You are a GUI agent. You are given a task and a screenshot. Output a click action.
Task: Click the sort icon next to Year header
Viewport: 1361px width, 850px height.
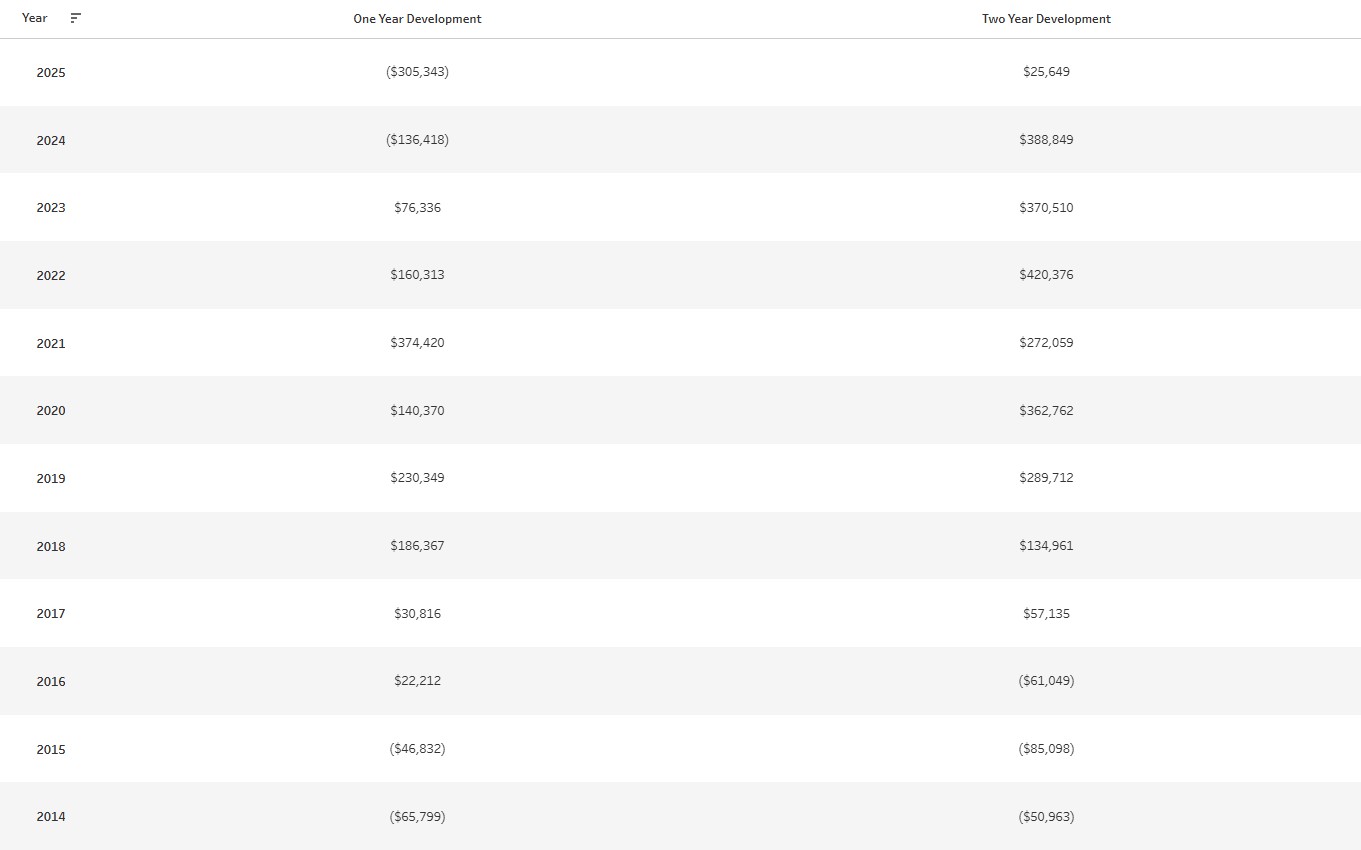coord(75,18)
